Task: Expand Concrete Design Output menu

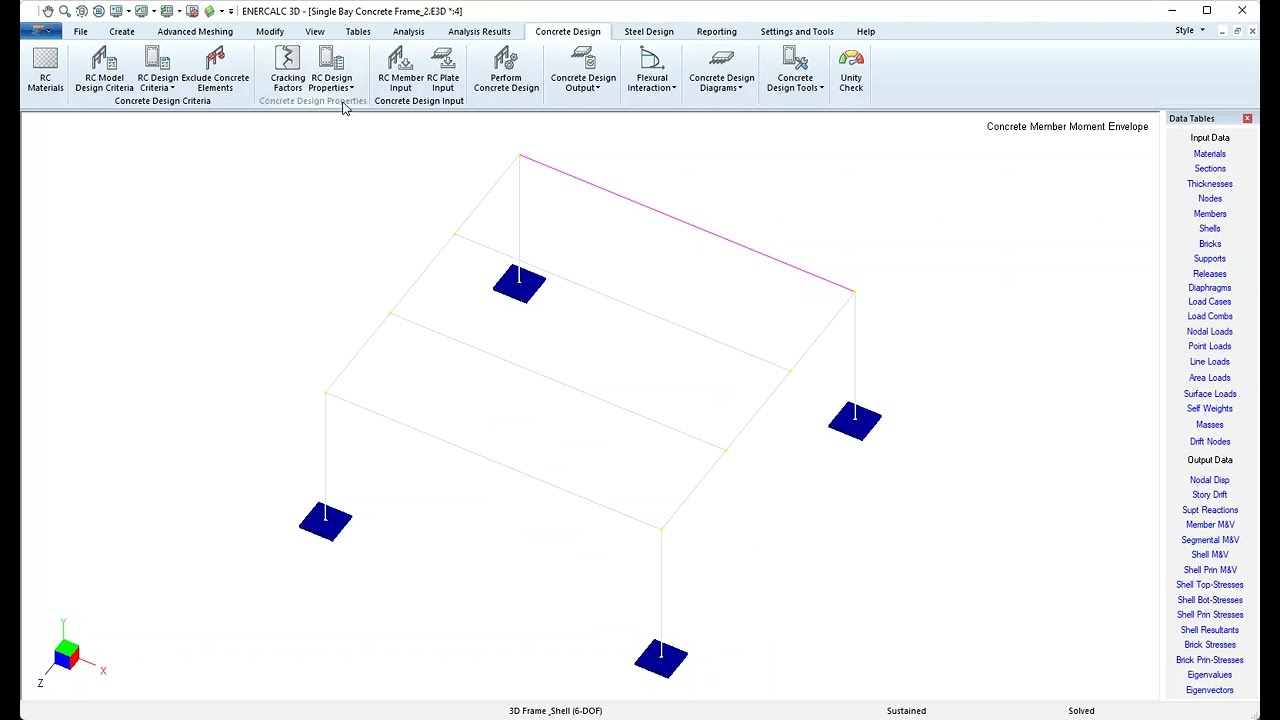Action: [x=583, y=70]
